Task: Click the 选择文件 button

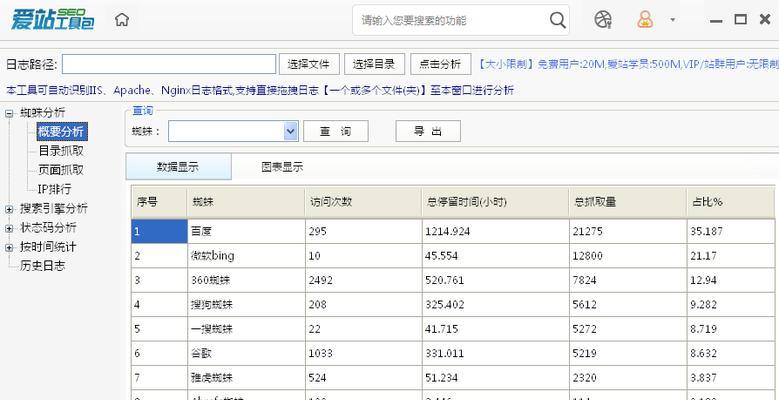Action: coord(309,64)
